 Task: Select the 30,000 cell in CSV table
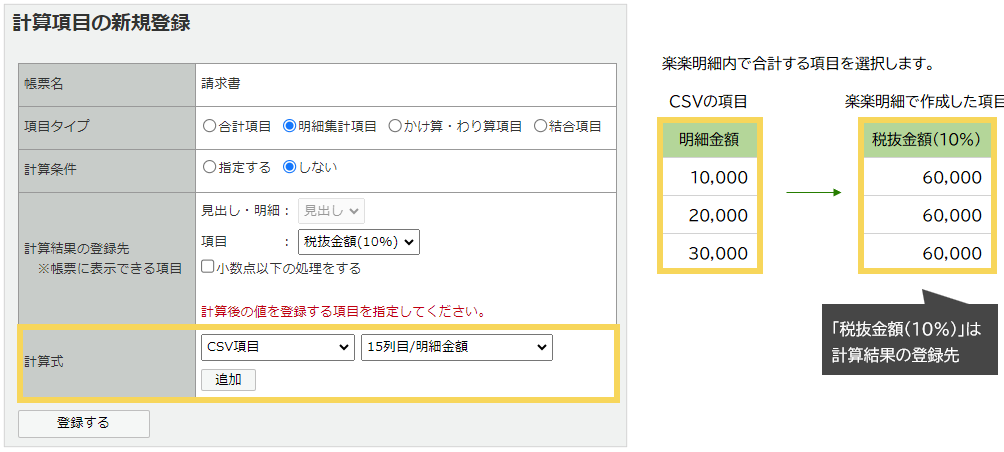point(709,253)
